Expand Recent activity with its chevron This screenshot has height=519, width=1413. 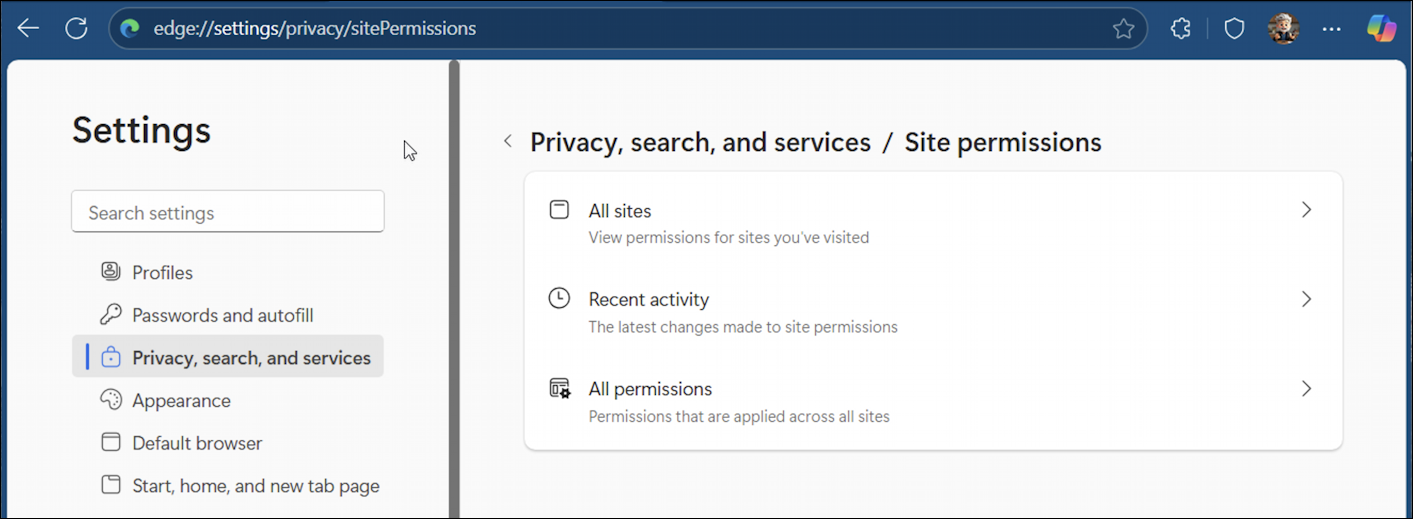(x=1306, y=299)
